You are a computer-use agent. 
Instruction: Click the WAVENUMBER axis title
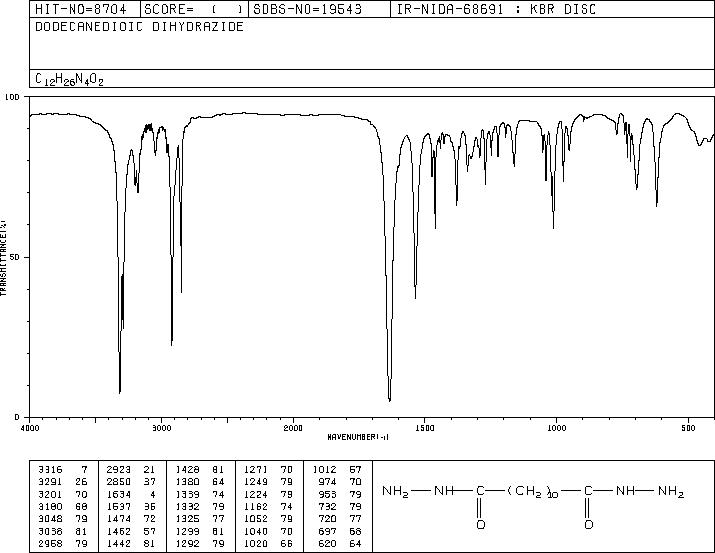(x=358, y=437)
